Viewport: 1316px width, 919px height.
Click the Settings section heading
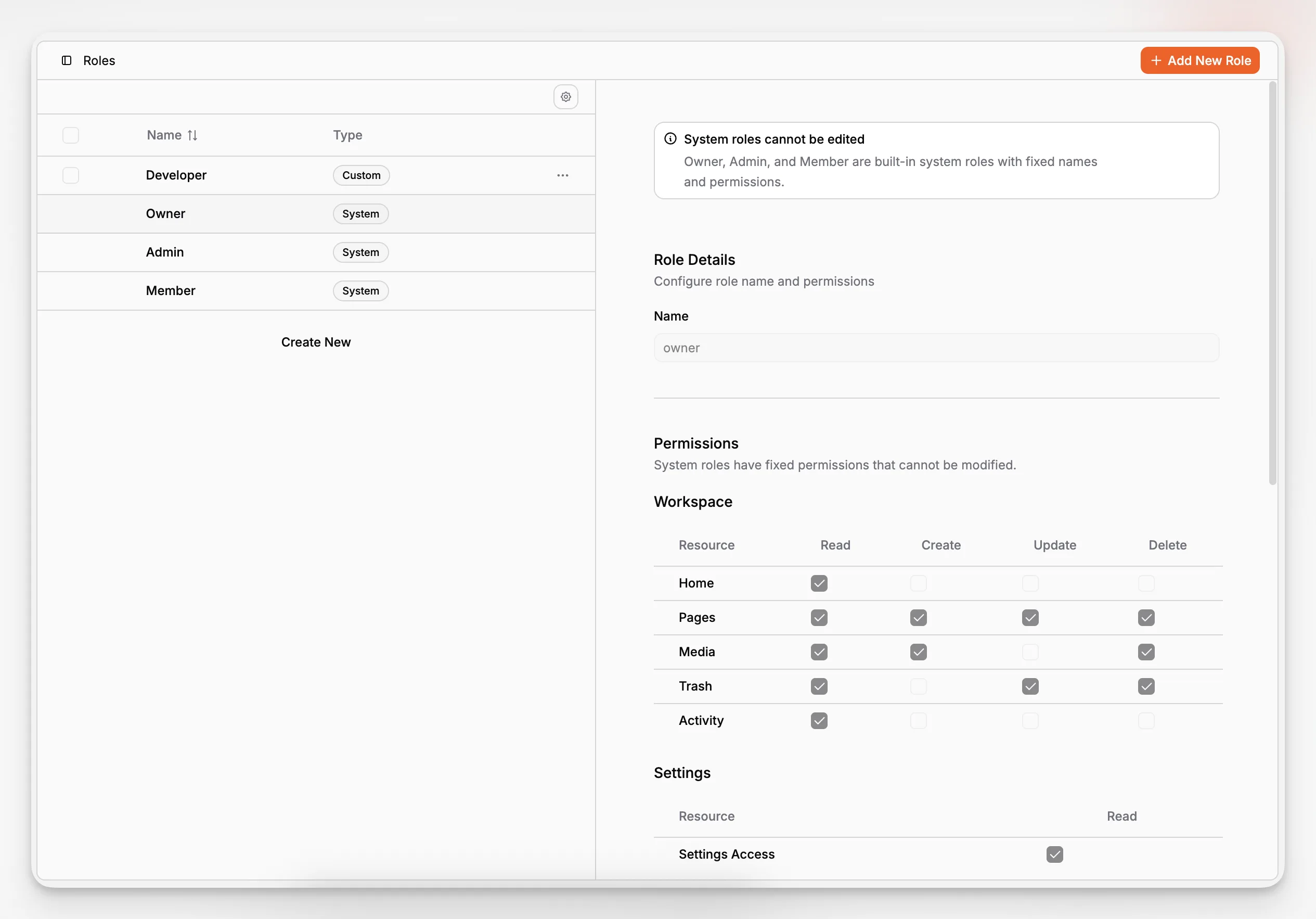pyautogui.click(x=682, y=773)
